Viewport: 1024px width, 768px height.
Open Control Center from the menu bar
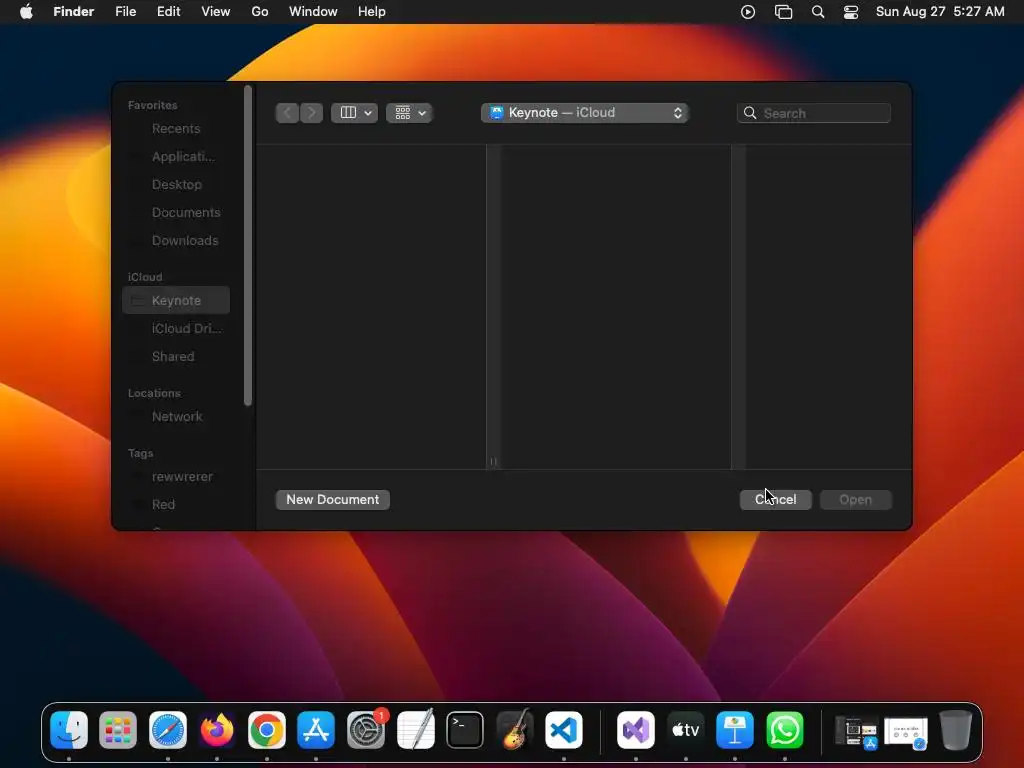(851, 12)
